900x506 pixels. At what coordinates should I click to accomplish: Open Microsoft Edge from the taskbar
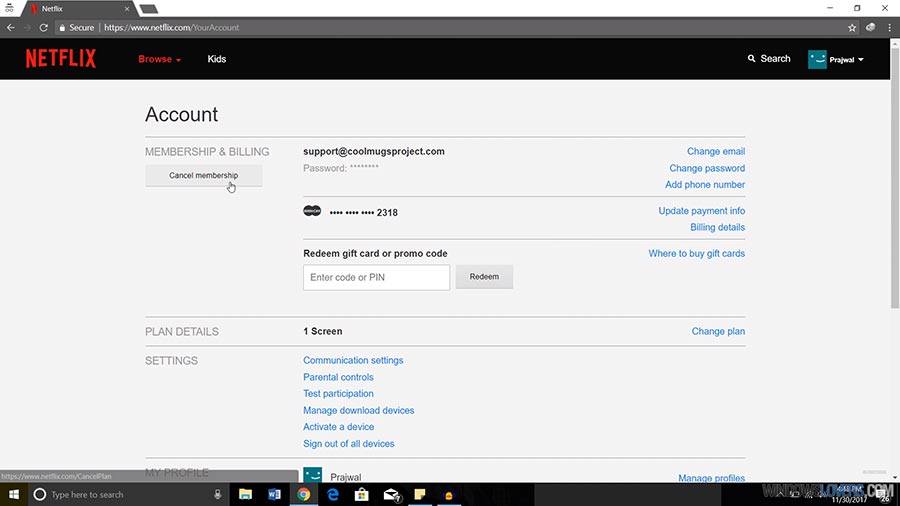pos(333,494)
